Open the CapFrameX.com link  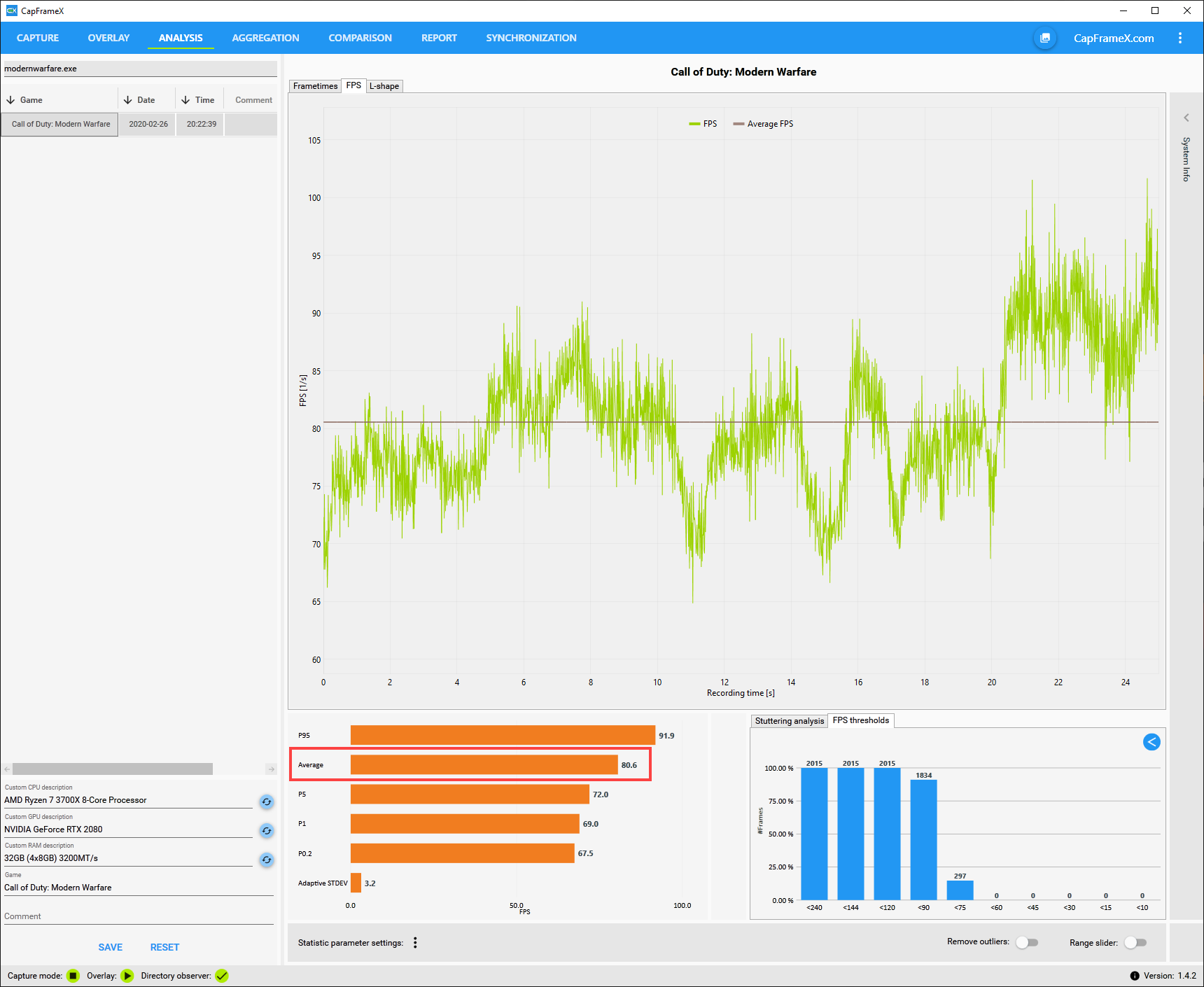tap(1114, 38)
